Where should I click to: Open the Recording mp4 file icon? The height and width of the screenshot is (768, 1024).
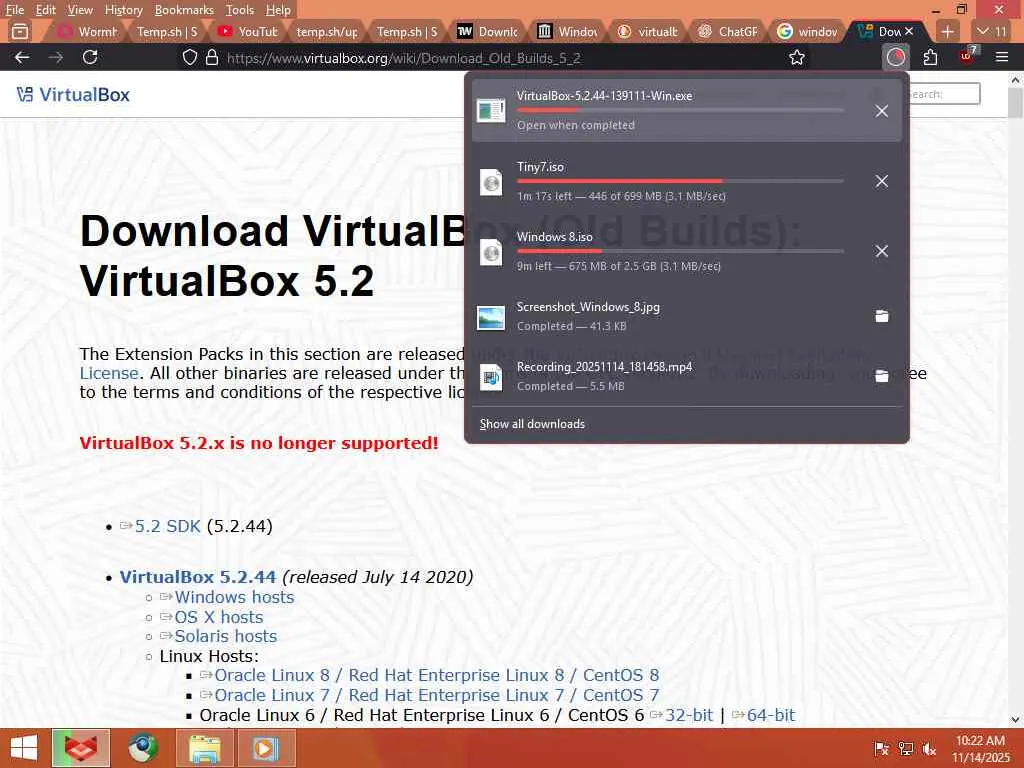pyautogui.click(x=491, y=377)
